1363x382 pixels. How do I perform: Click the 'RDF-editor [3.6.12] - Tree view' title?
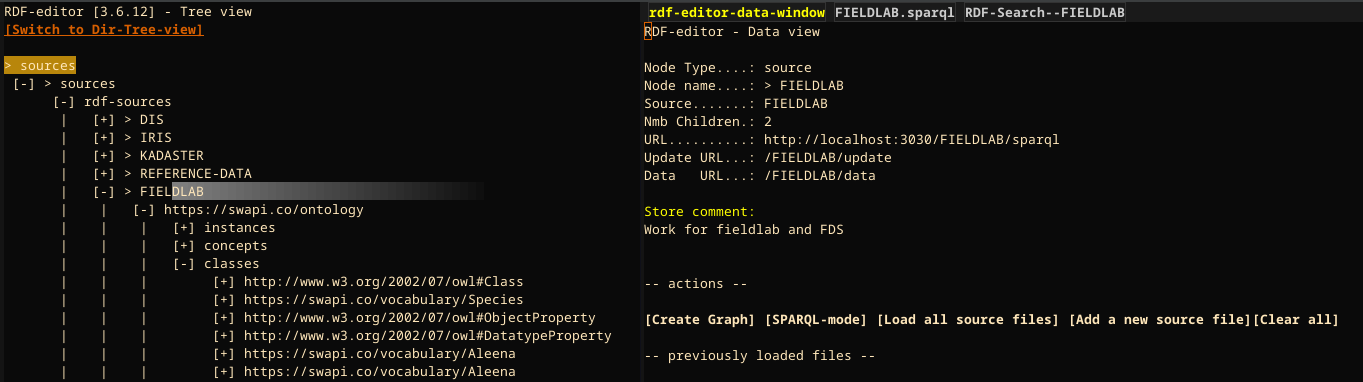pyautogui.click(x=128, y=12)
